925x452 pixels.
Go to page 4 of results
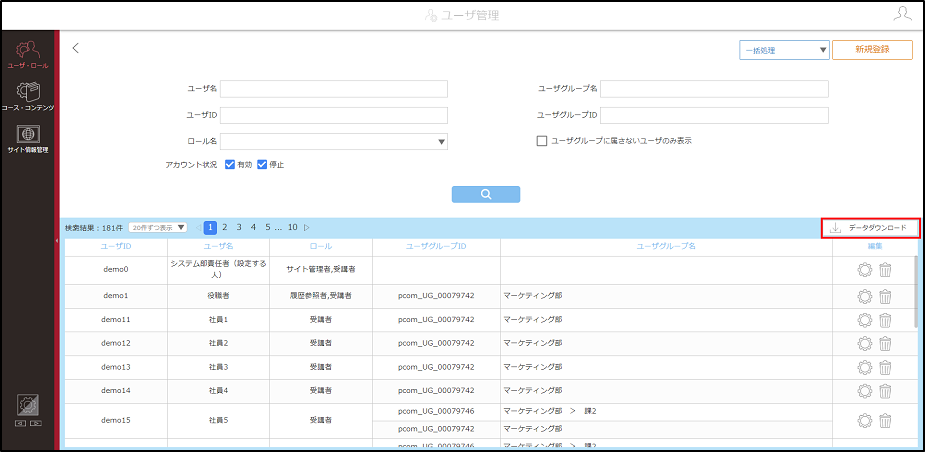(x=253, y=227)
